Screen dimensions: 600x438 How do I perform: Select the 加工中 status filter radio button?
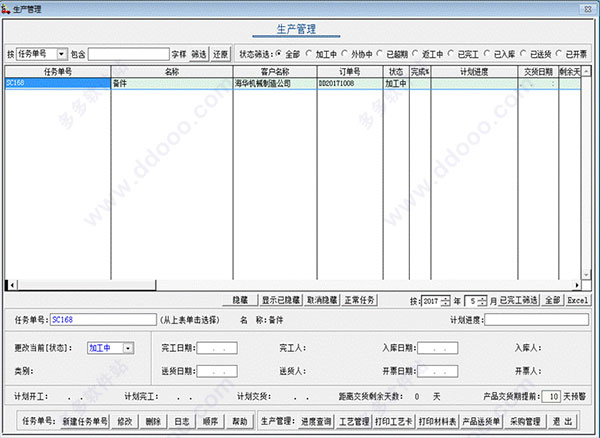coord(309,54)
